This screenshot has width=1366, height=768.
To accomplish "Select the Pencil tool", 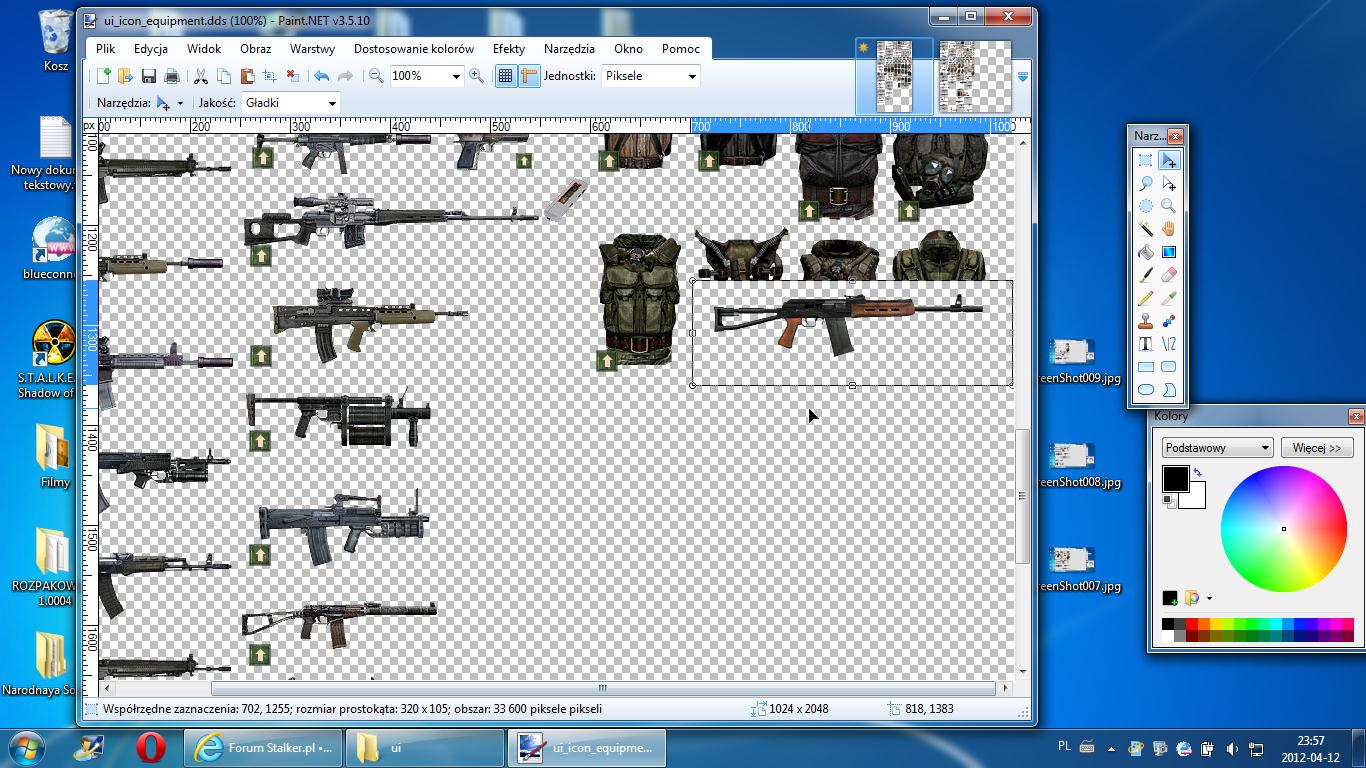I will pyautogui.click(x=1146, y=298).
